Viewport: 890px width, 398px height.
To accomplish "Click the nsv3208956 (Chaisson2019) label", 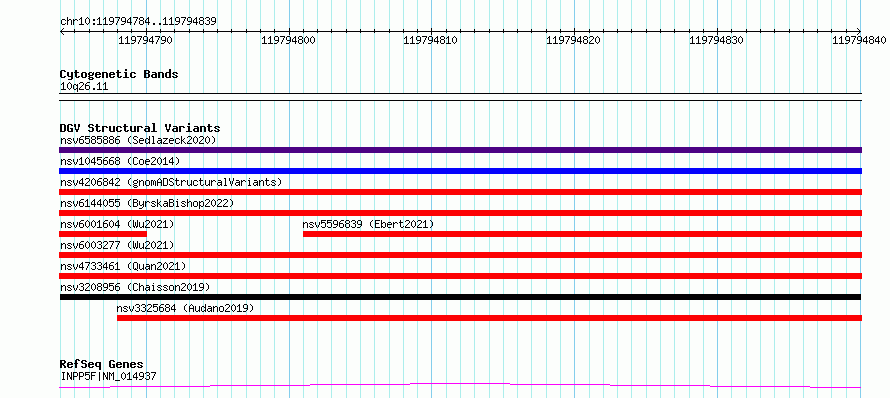I will (x=135, y=287).
